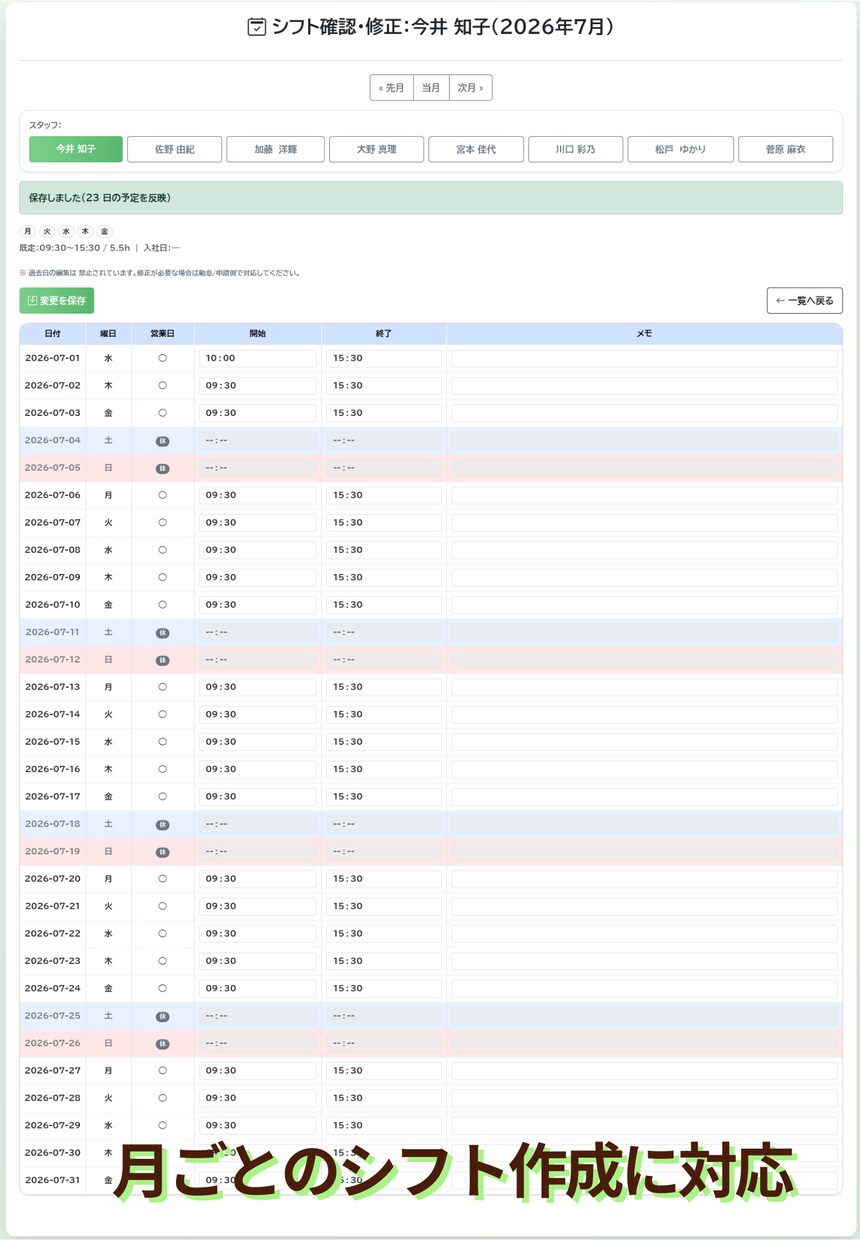Edit start time for 2026-07-10
The width and height of the screenshot is (860, 1240).
258,605
